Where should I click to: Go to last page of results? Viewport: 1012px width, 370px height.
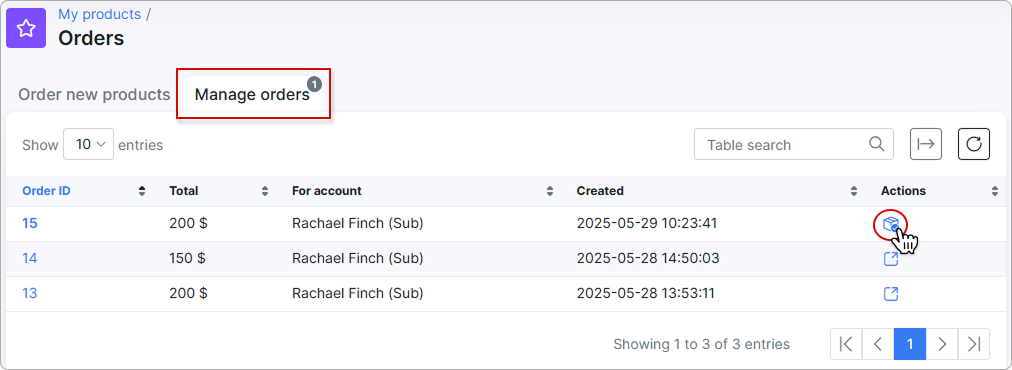974,344
